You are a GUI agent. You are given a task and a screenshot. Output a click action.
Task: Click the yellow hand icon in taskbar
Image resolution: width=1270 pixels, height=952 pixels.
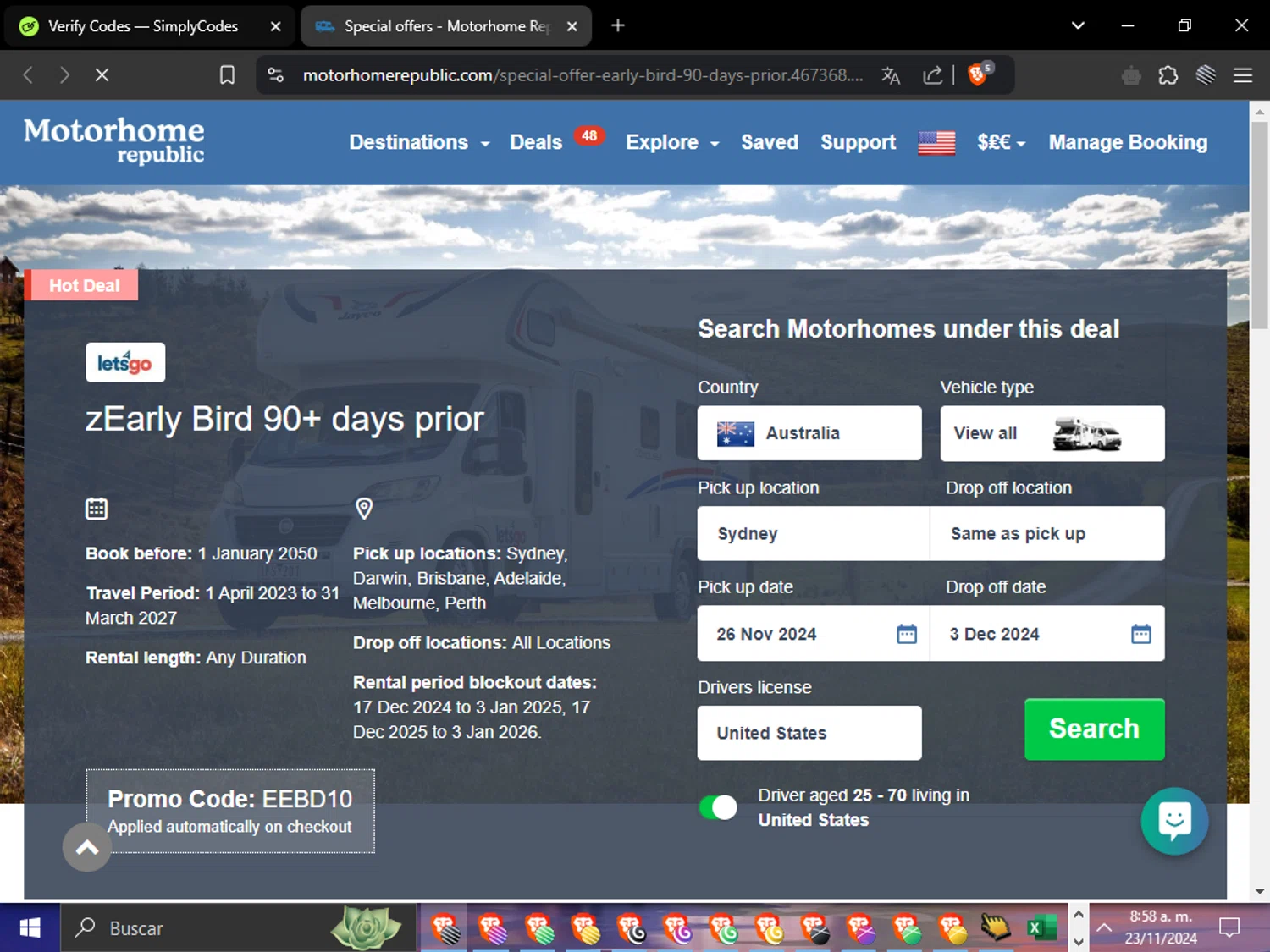tap(996, 928)
